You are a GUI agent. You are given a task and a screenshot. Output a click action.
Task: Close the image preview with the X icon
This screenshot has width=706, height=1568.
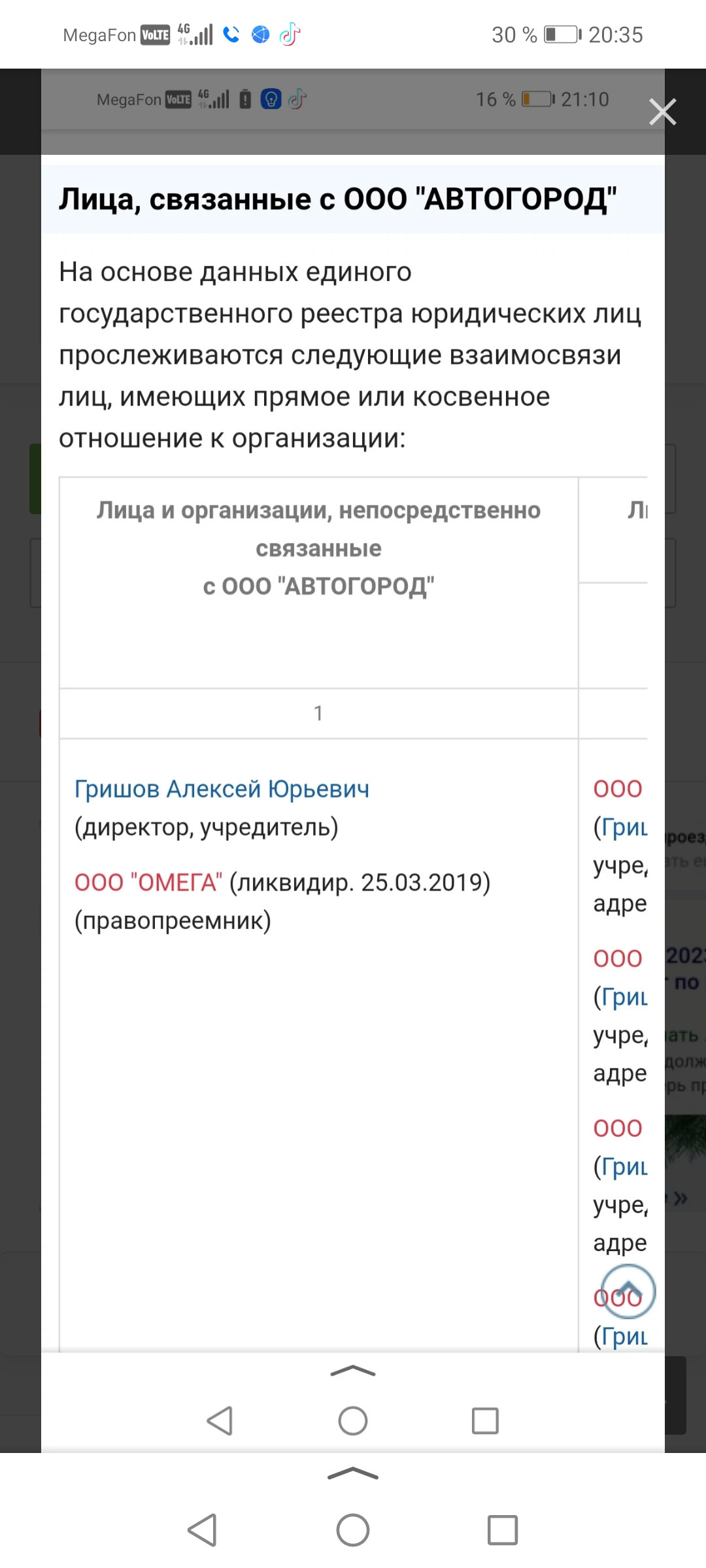coord(662,112)
